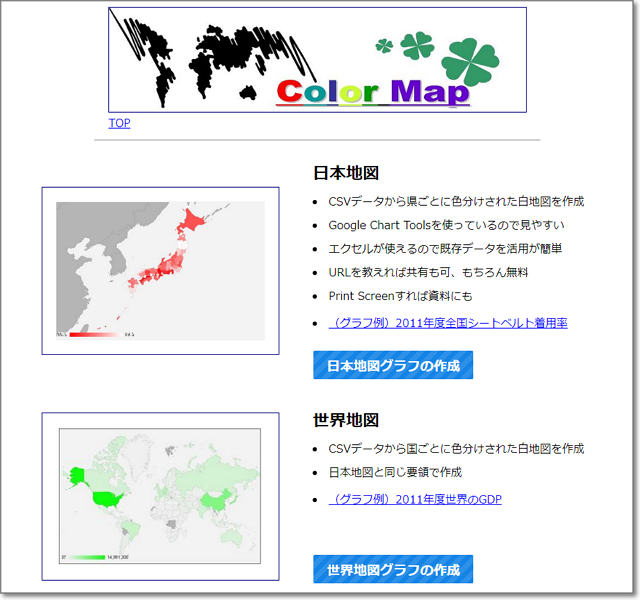This screenshot has width=640, height=600.
Task: Select Hokkaido on the Japan map thumbnail
Action: (x=191, y=223)
